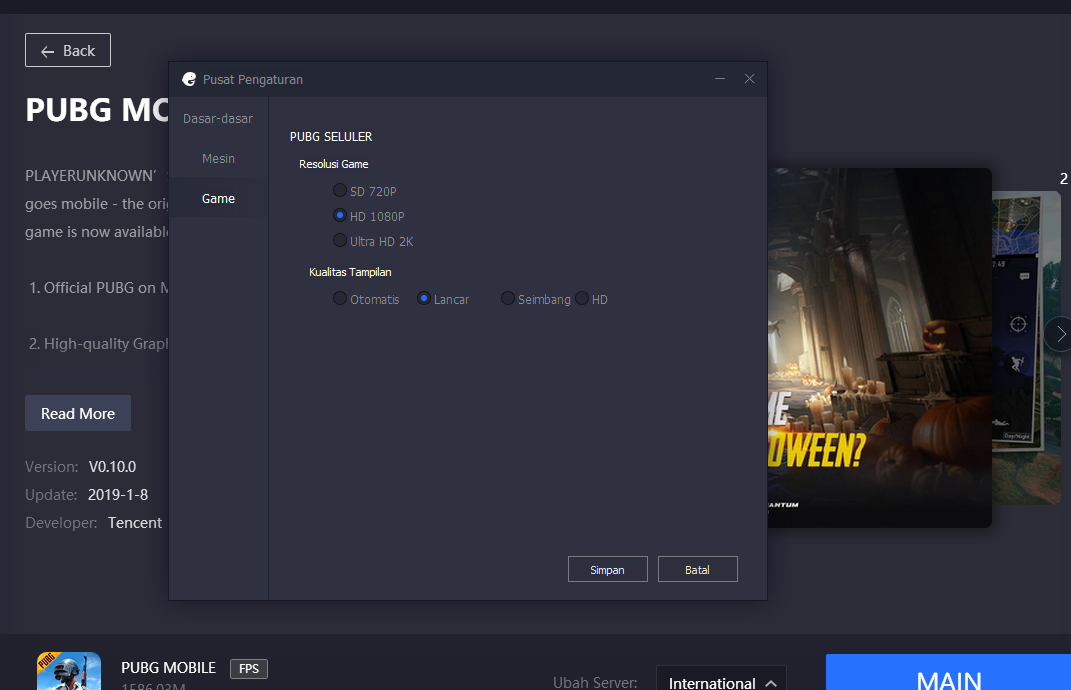Click the FPS genre tag
Viewport: 1071px width, 690px height.
point(249,669)
